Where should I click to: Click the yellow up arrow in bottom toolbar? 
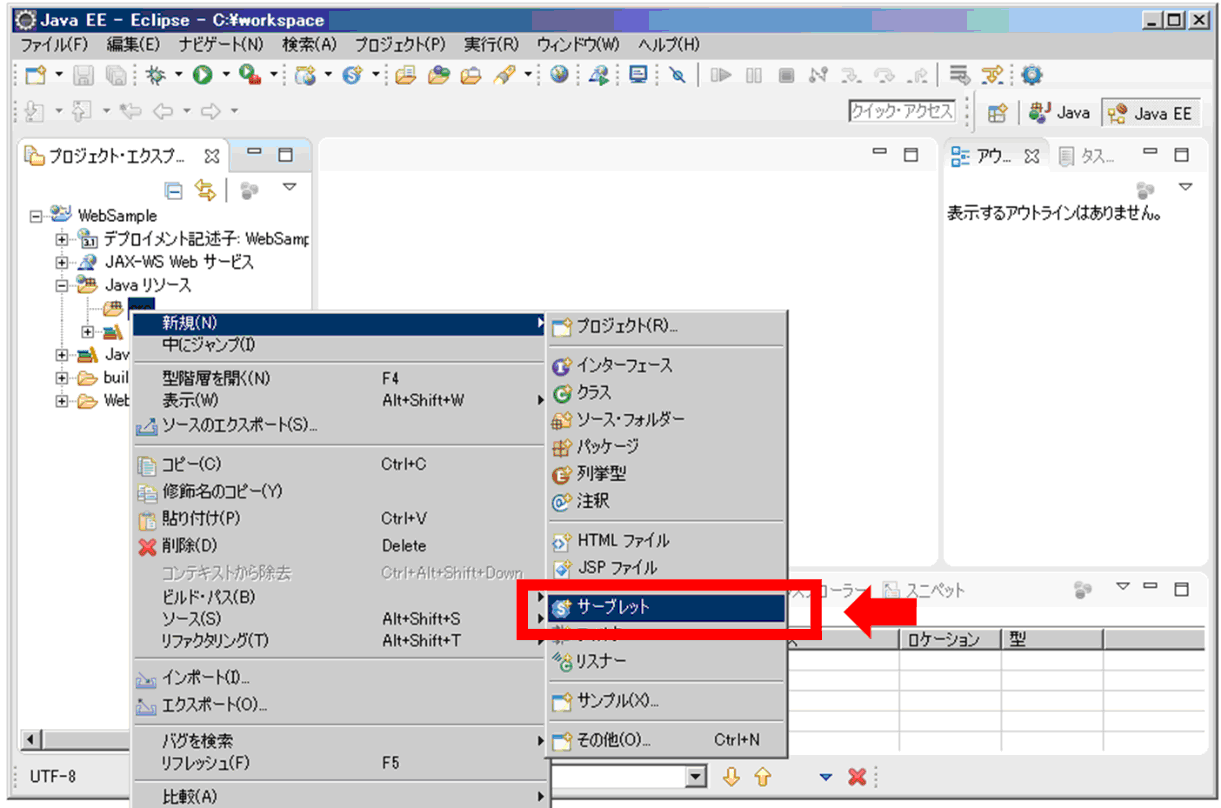(x=762, y=777)
